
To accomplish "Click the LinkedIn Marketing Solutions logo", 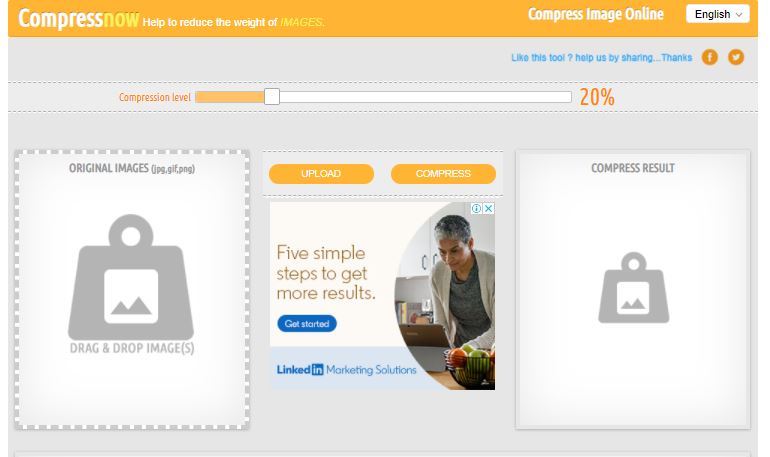I will click(x=346, y=370).
